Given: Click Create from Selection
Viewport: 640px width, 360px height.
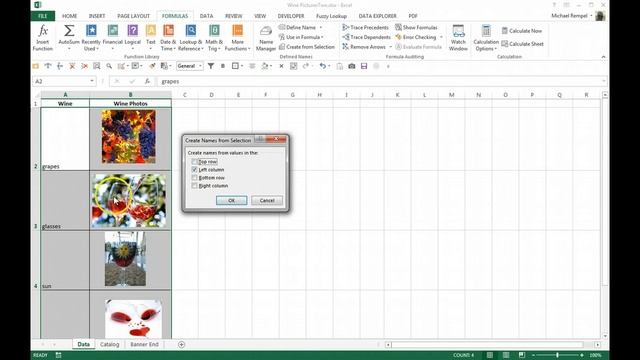Looking at the screenshot, I should point(307,47).
